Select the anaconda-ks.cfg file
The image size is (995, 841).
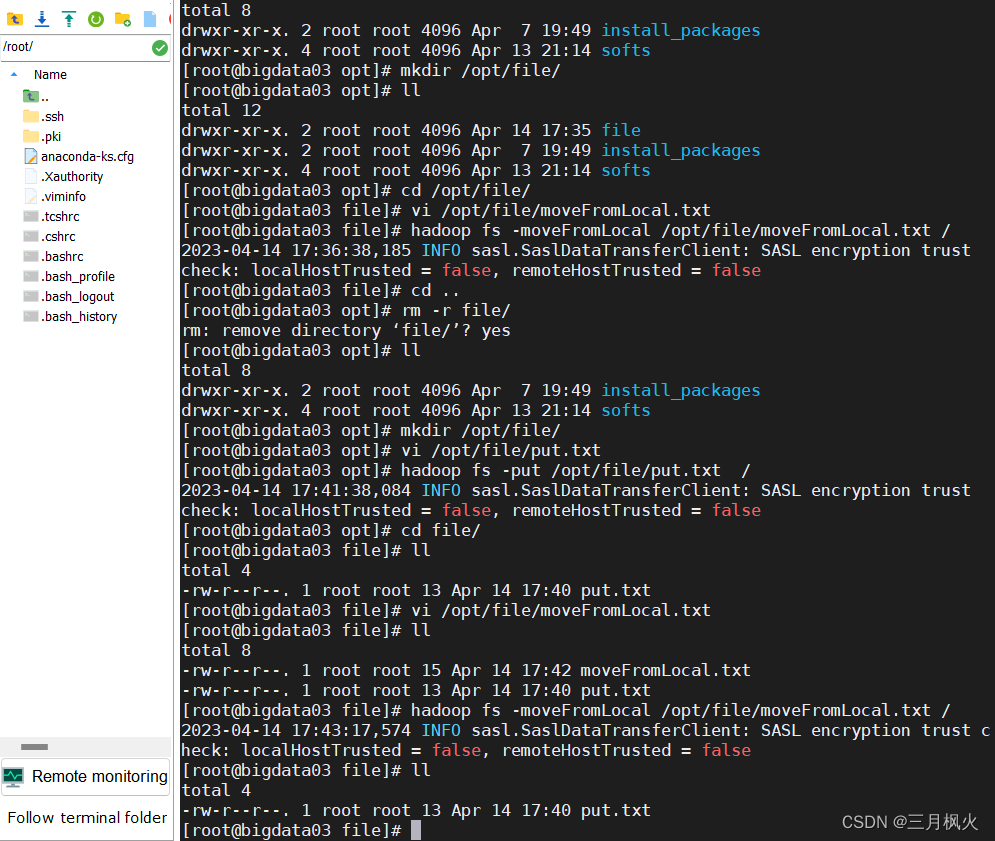coord(79,157)
